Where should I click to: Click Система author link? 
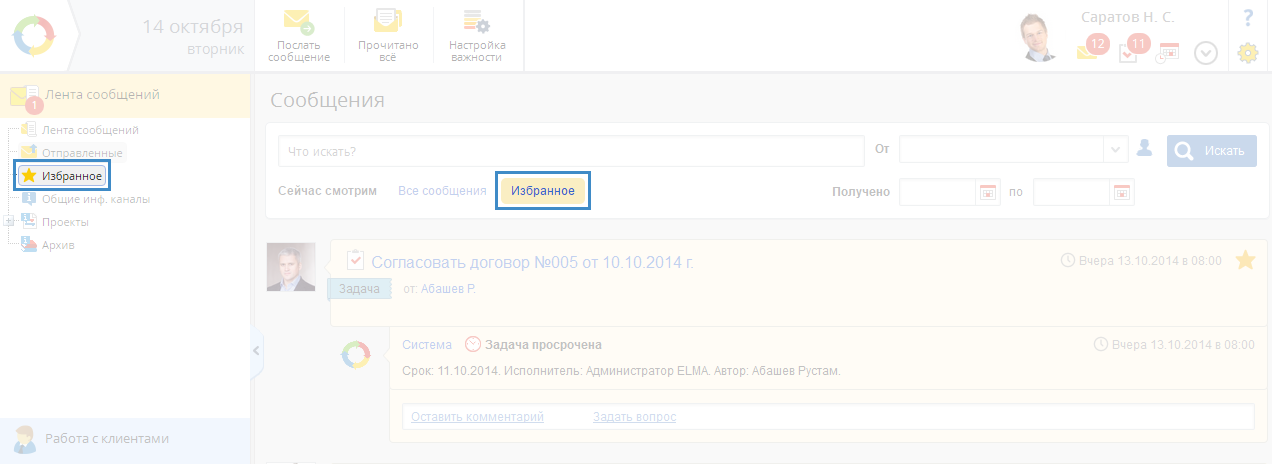point(427,344)
